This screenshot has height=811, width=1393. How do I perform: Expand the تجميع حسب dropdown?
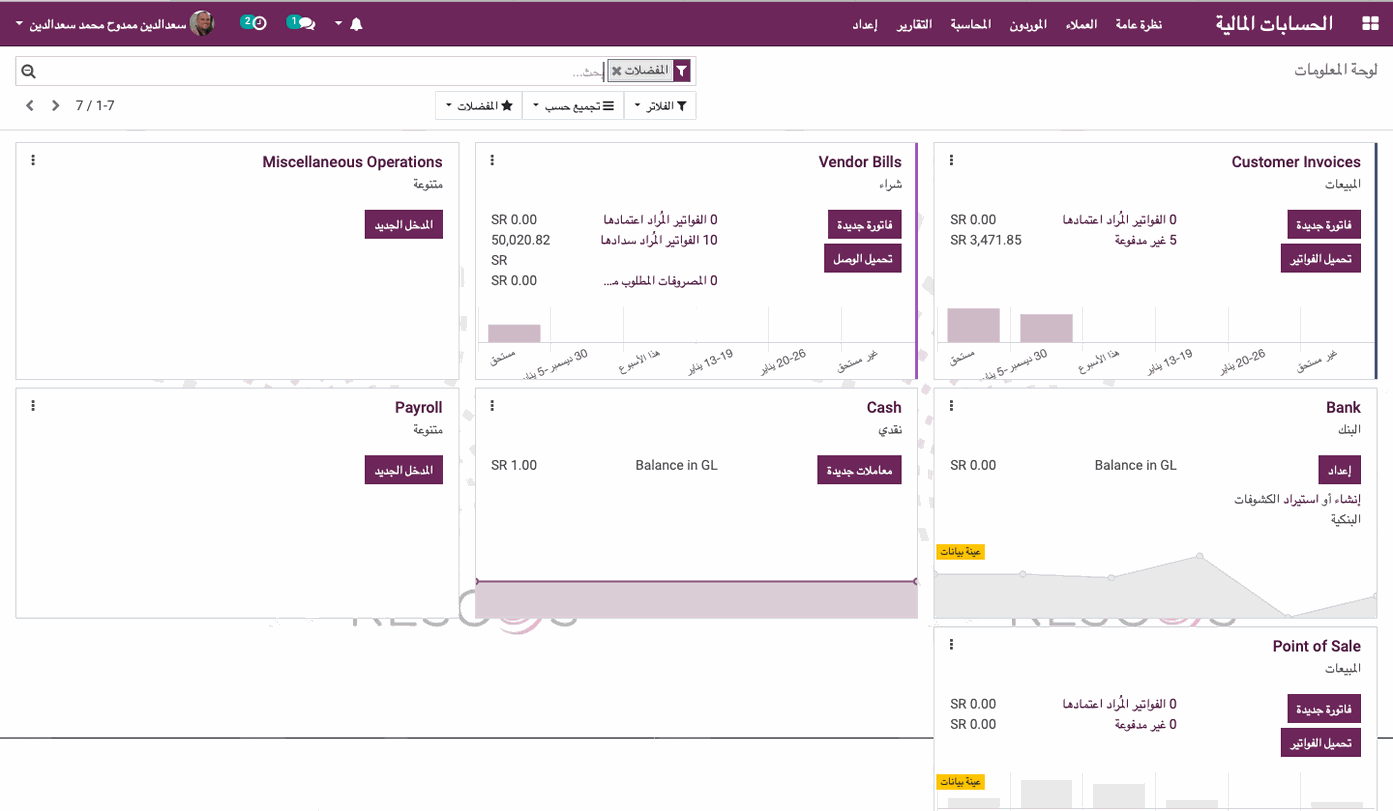573,106
